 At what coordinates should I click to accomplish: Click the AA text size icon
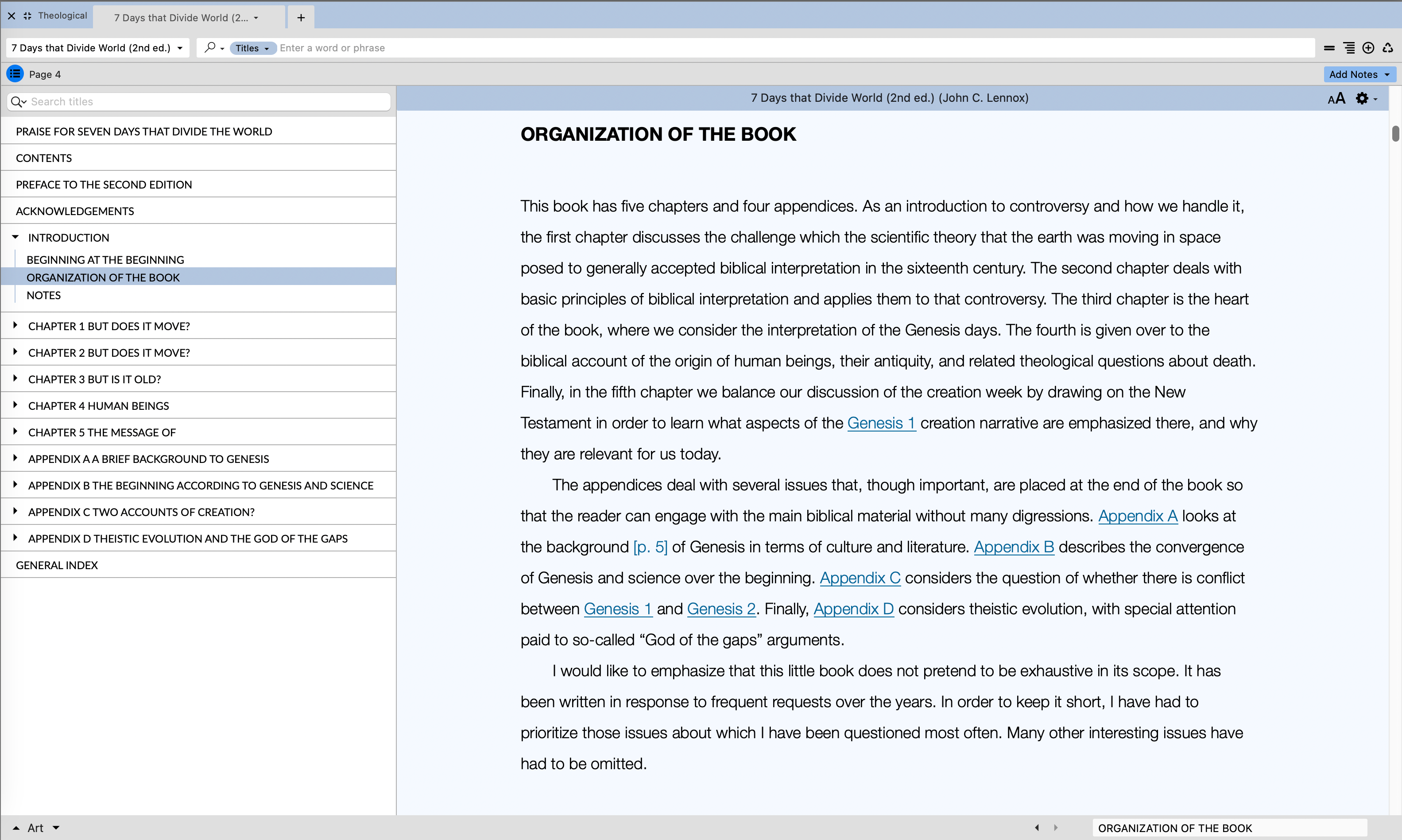1336,99
